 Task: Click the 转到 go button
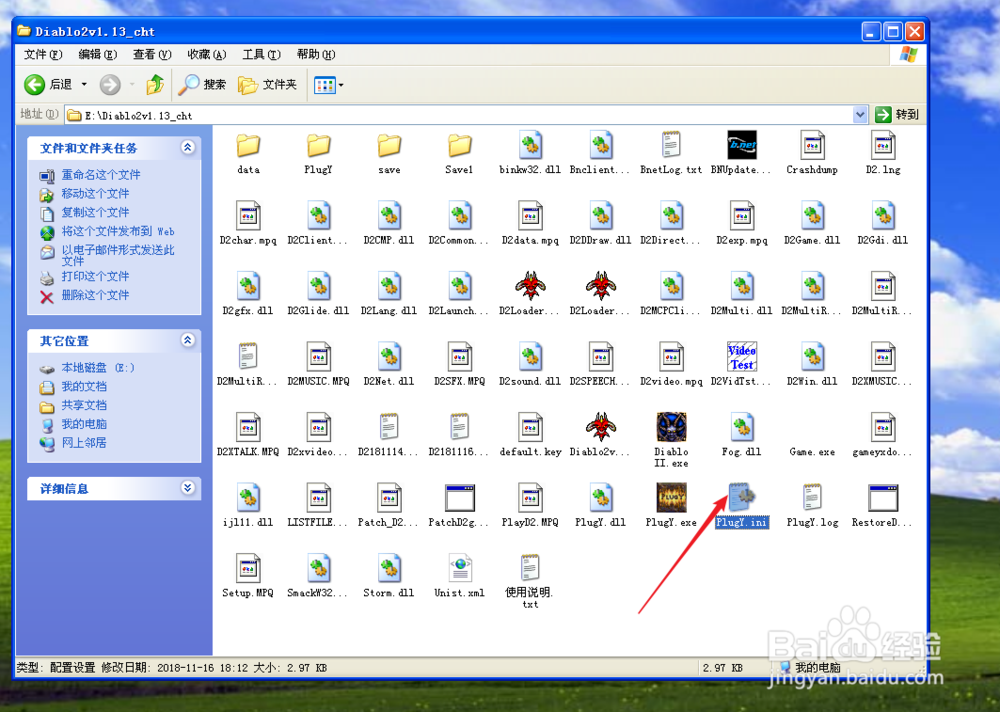(x=897, y=114)
